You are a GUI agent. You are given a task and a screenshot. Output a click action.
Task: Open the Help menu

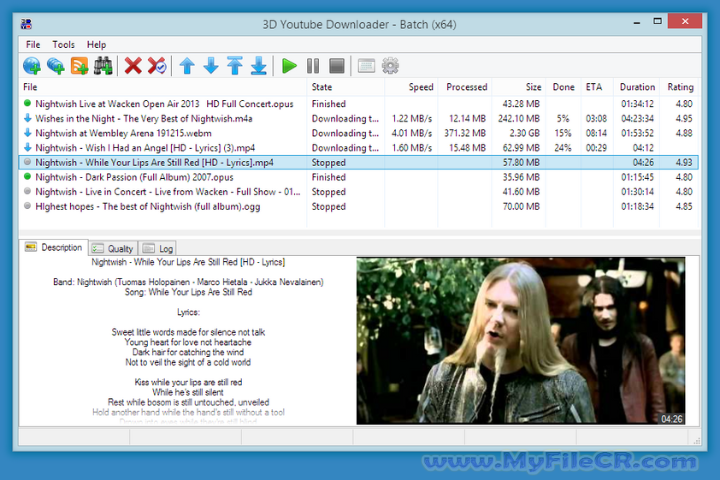[96, 45]
